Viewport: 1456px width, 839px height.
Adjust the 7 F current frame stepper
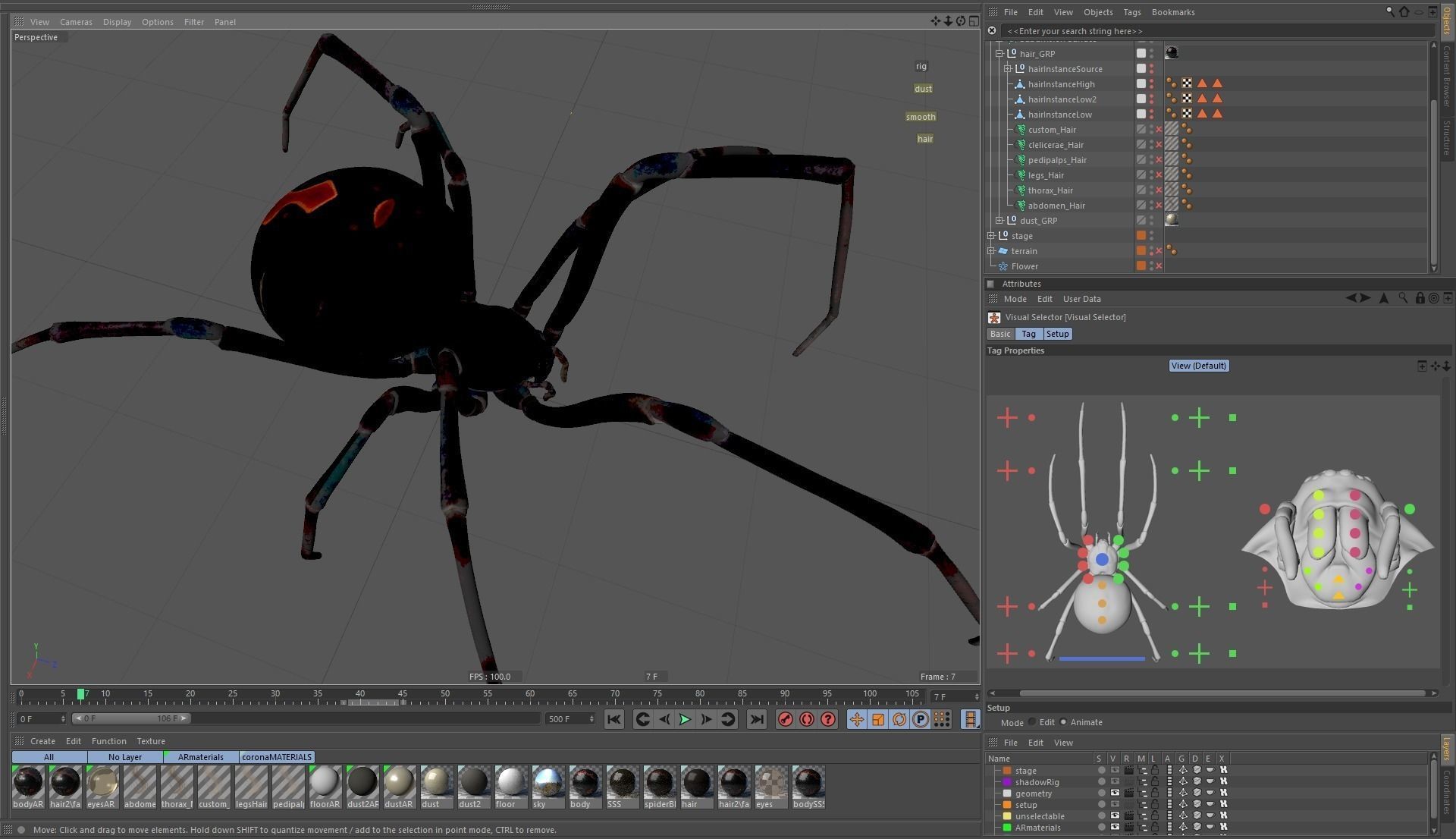[976, 696]
